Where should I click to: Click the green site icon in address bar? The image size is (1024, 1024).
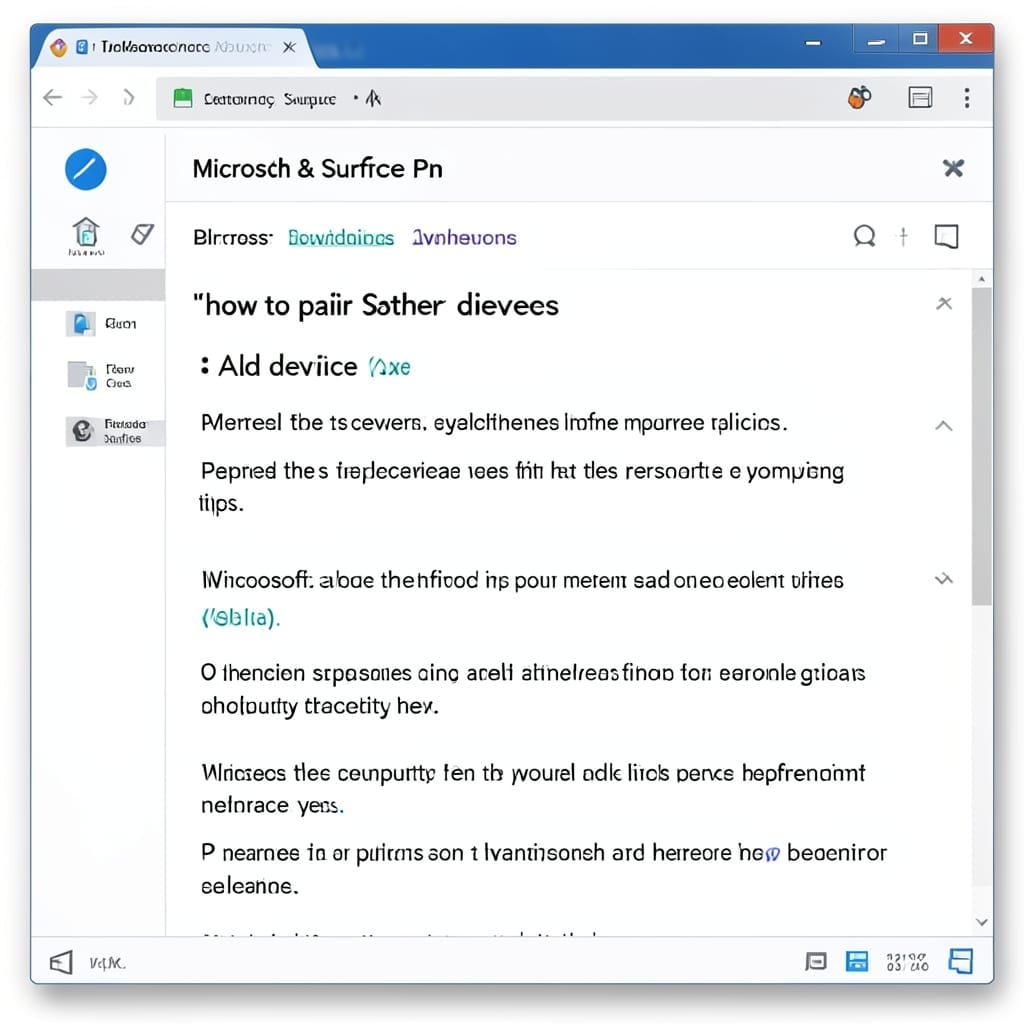click(183, 99)
